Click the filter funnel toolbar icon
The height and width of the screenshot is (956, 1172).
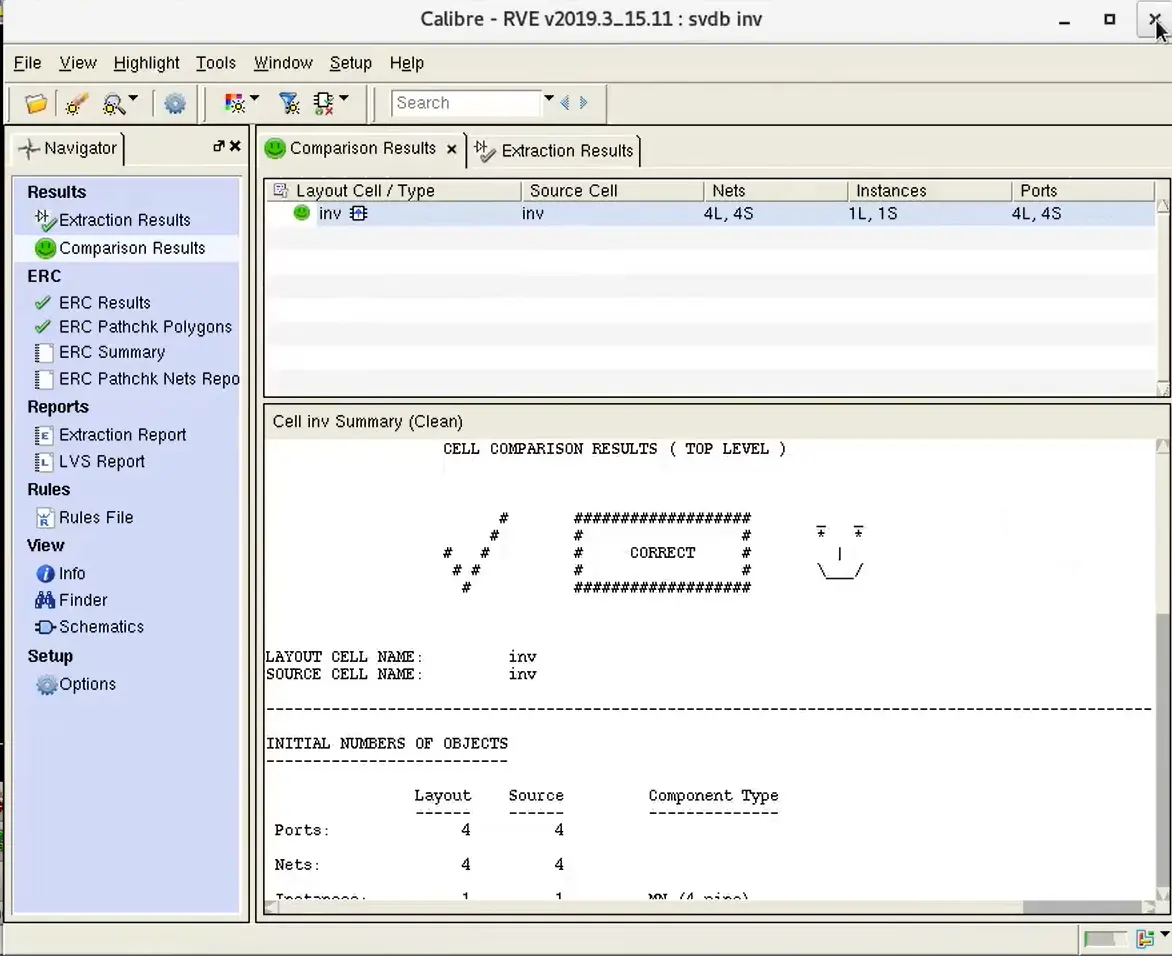click(x=289, y=103)
